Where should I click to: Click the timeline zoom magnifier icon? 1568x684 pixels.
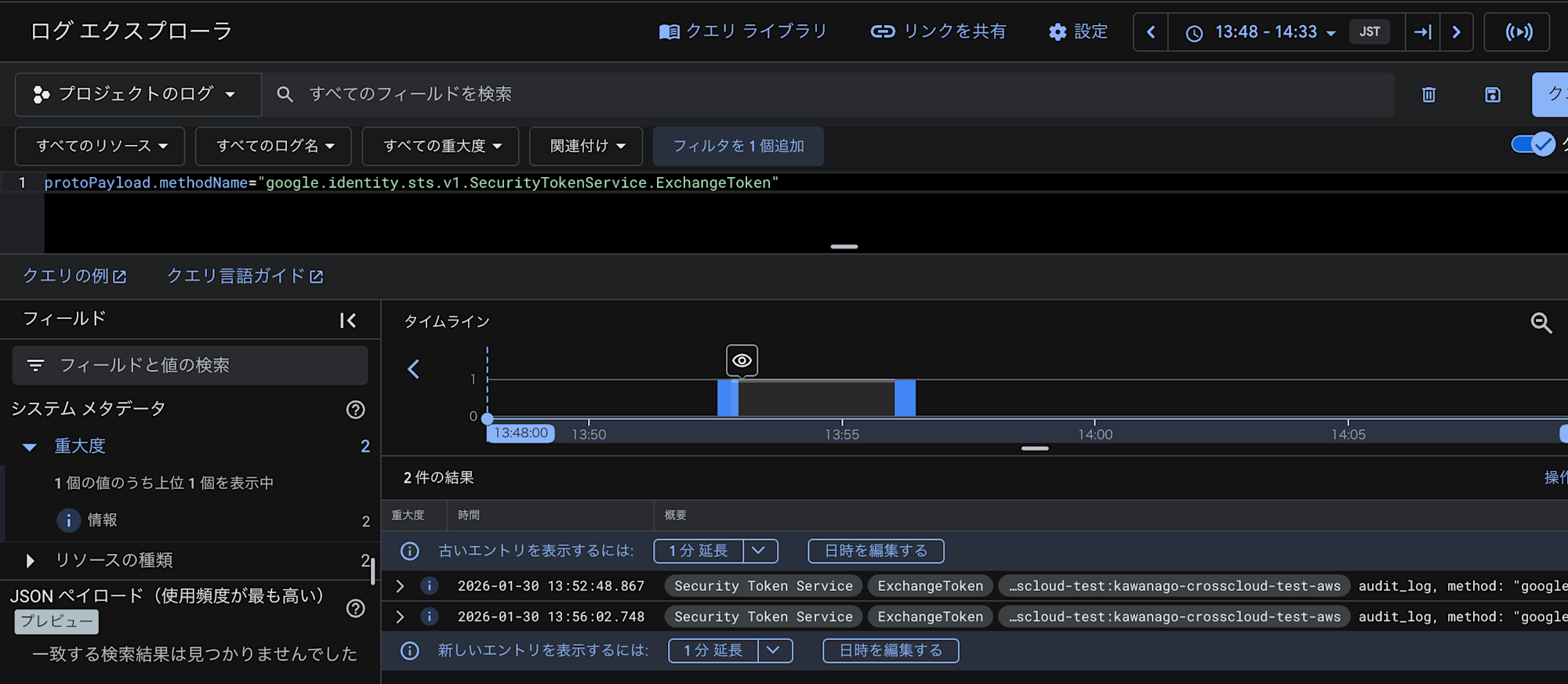point(1541,322)
